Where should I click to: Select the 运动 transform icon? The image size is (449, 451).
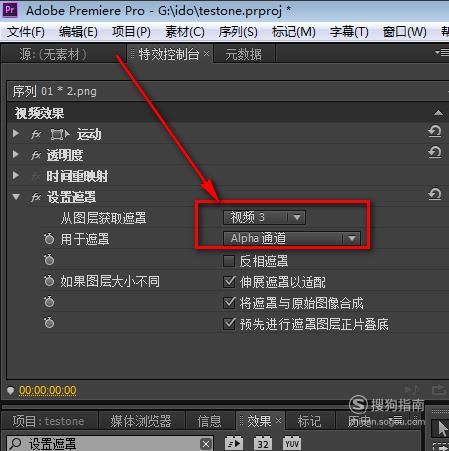pyautogui.click(x=60, y=134)
